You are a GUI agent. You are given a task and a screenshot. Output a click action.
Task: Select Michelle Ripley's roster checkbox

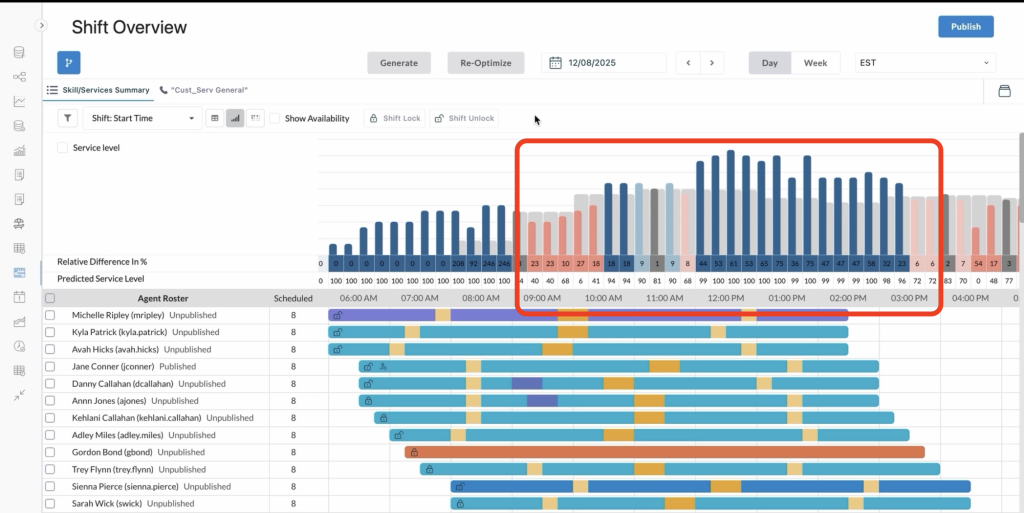pos(51,315)
